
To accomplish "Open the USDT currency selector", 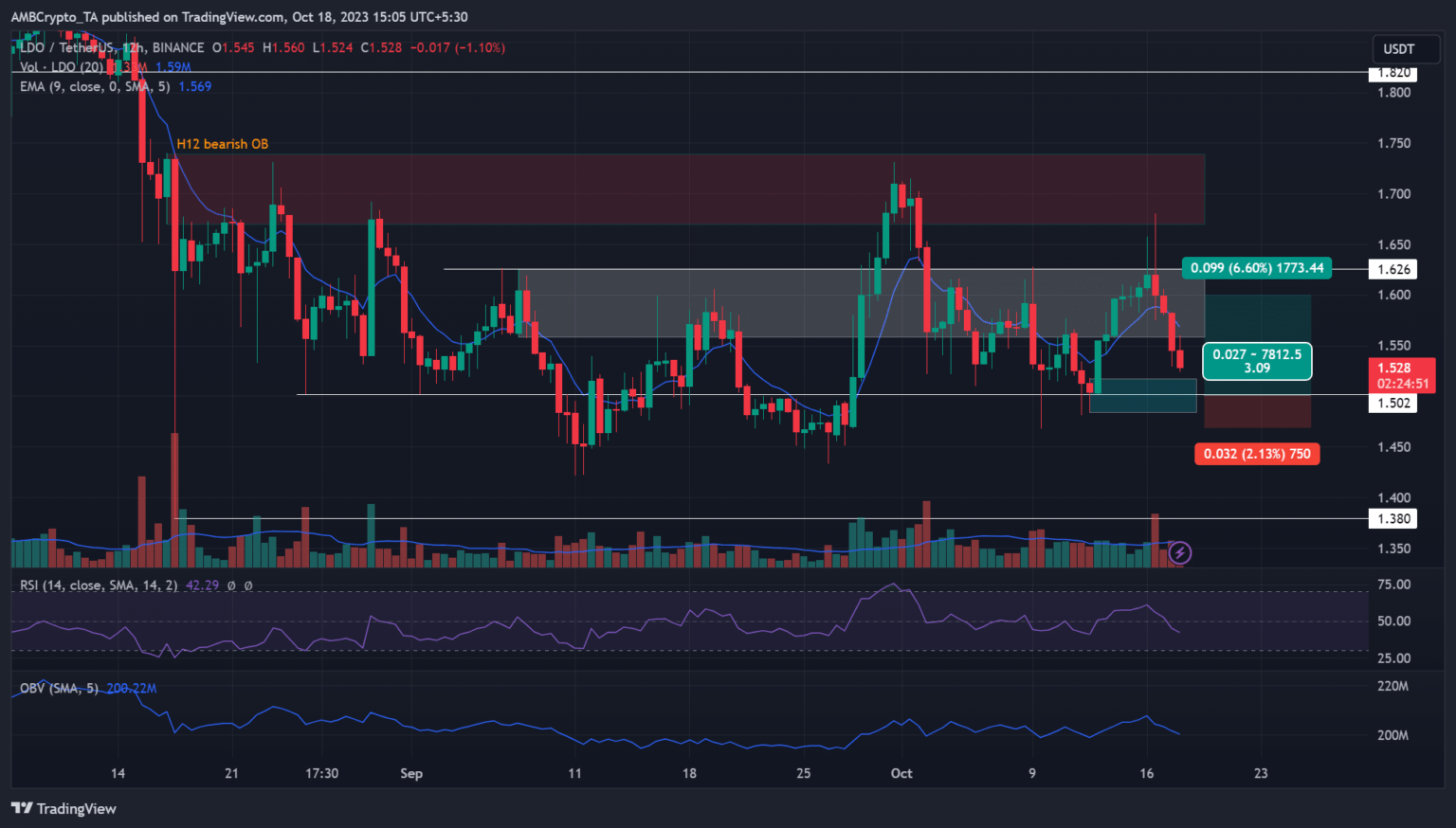I will pyautogui.click(x=1398, y=49).
